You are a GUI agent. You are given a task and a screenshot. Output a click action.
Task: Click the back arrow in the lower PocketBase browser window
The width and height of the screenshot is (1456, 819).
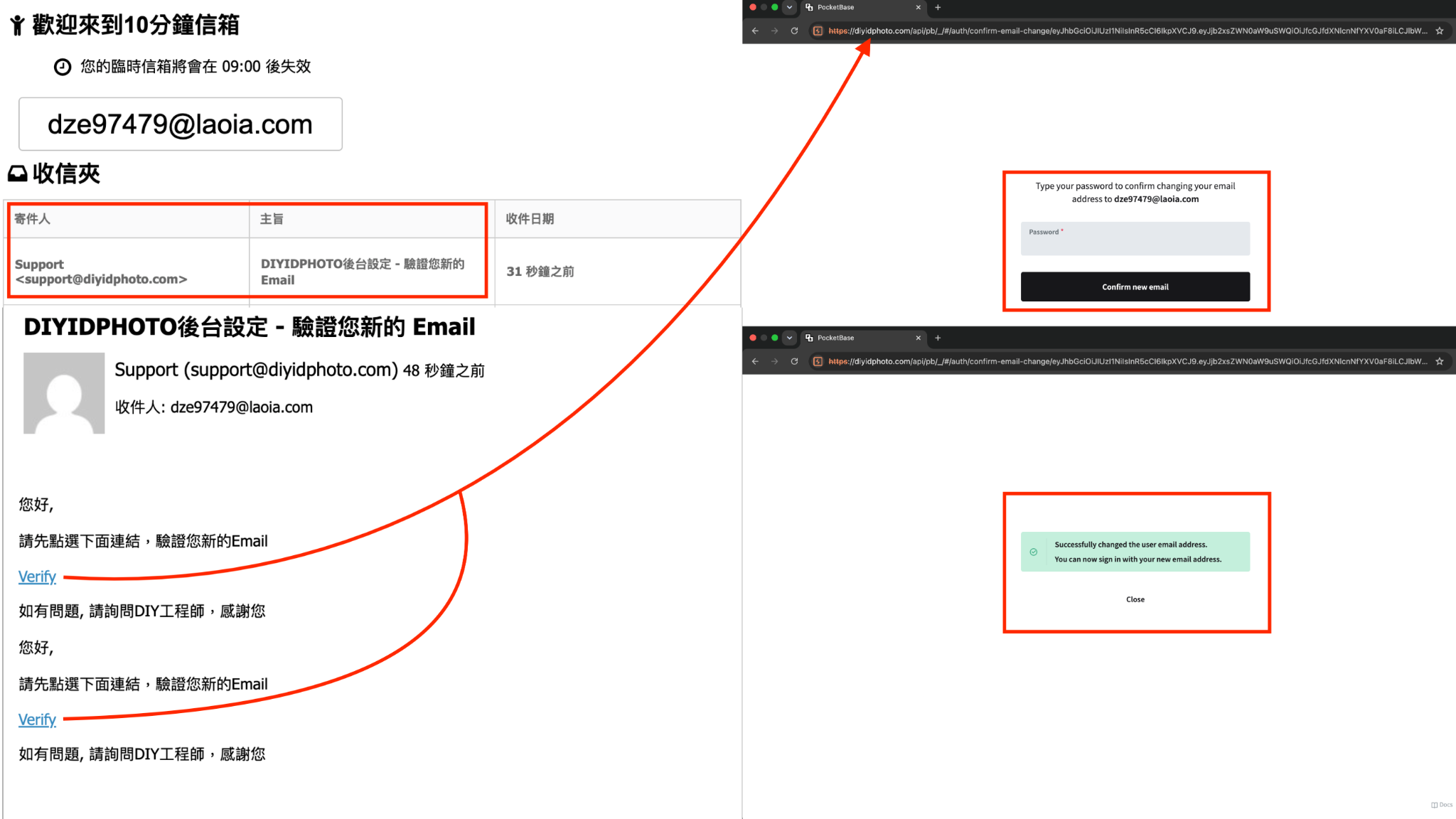[755, 361]
